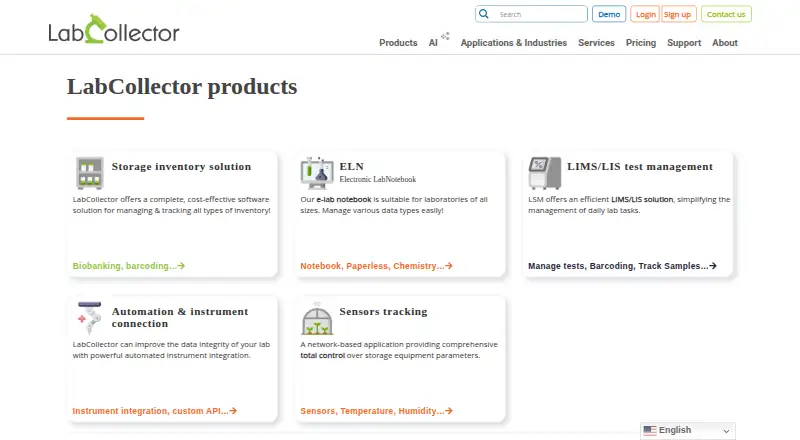Click arrow after Biobanking, barcoding
The width and height of the screenshot is (800, 440).
[181, 266]
